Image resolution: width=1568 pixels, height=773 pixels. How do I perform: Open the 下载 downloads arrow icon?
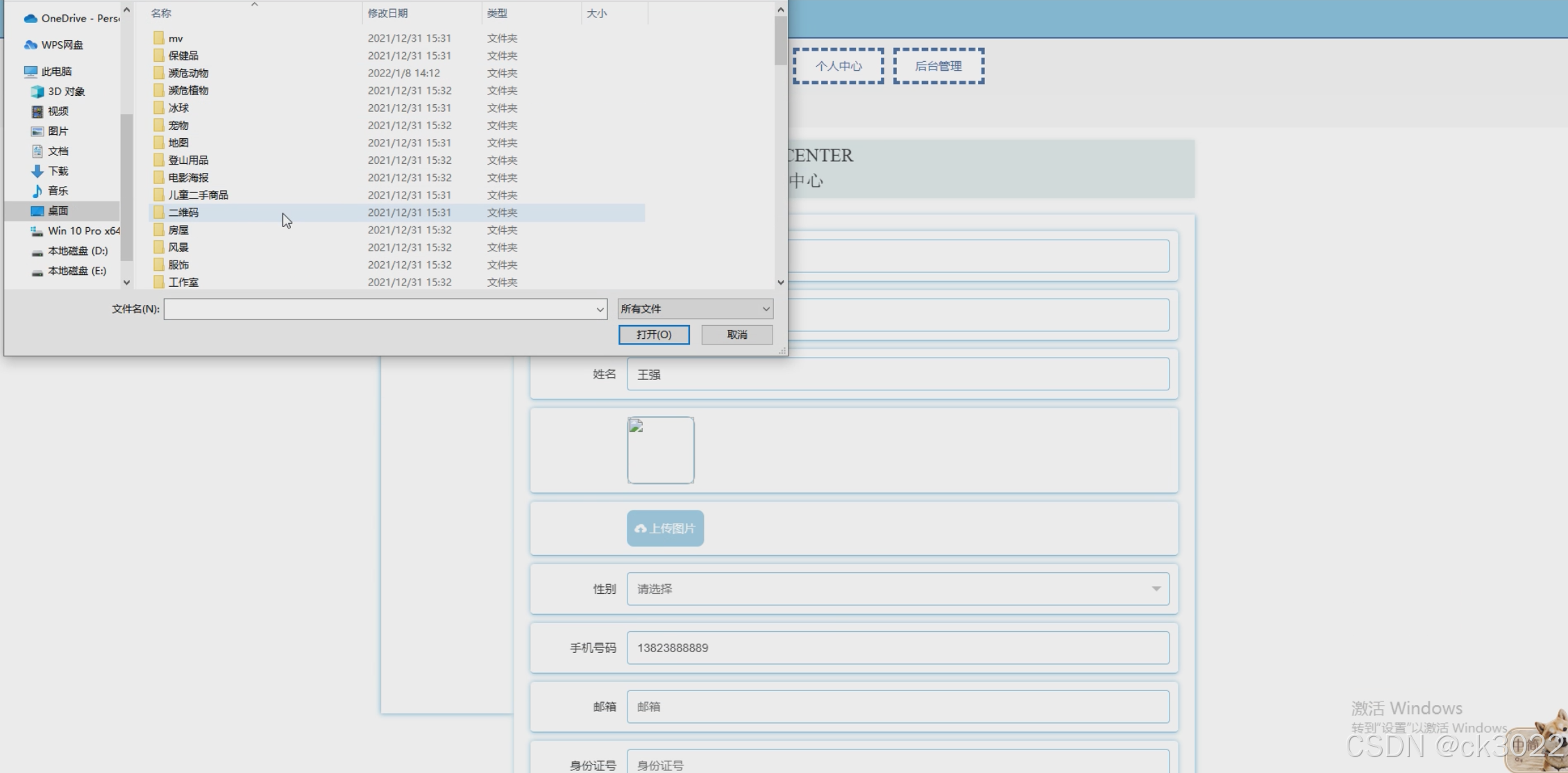[x=37, y=171]
